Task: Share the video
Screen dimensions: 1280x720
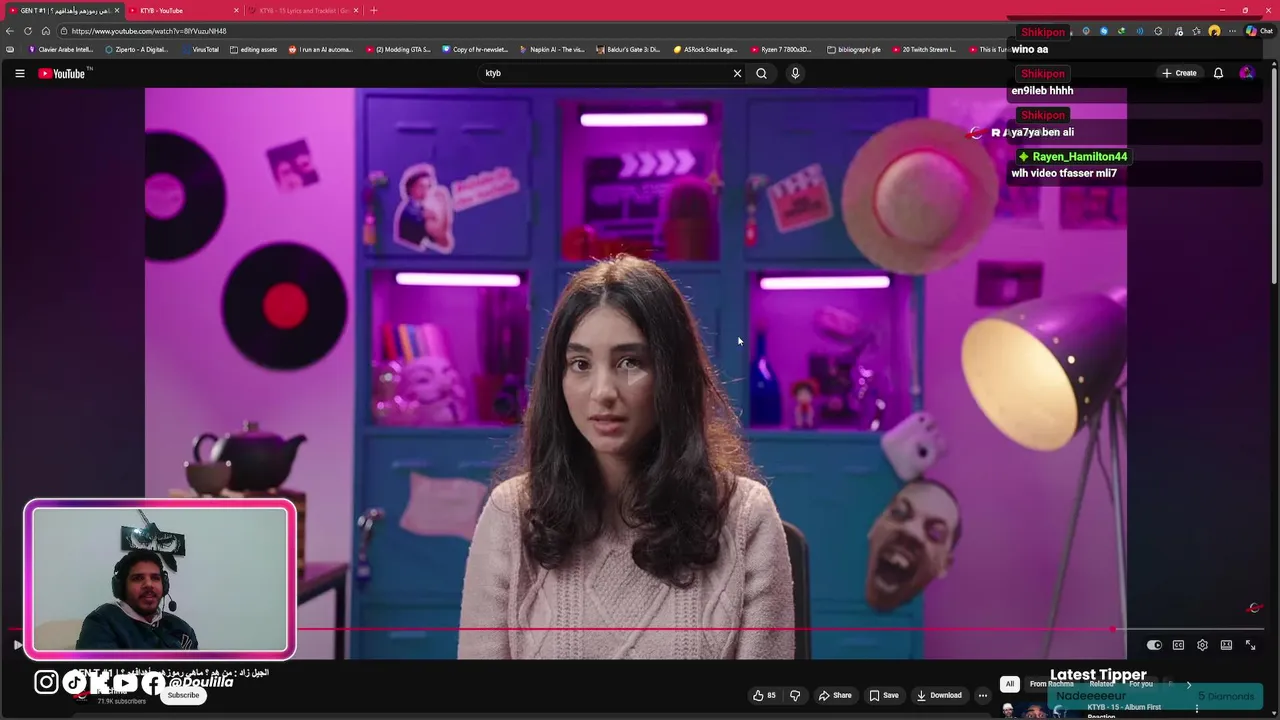Action: point(835,695)
